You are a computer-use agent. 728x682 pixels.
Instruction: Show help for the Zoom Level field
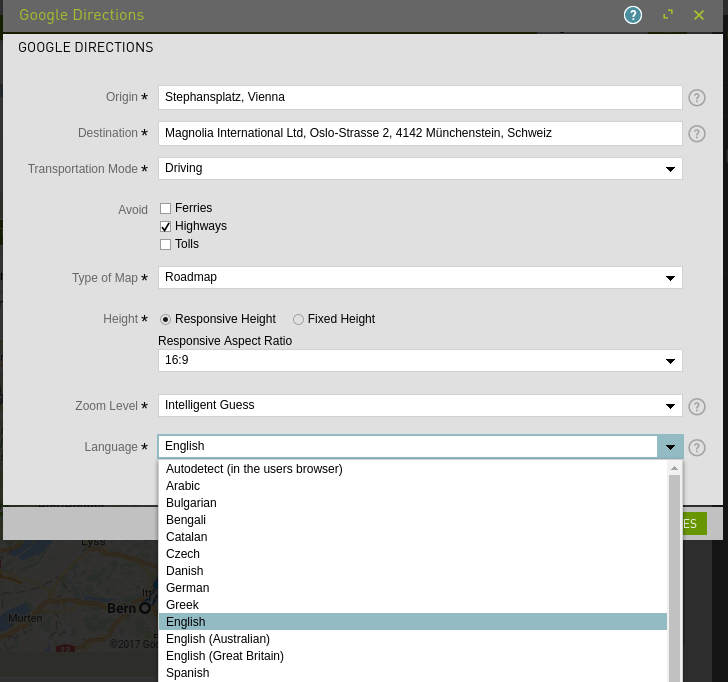[x=696, y=406]
